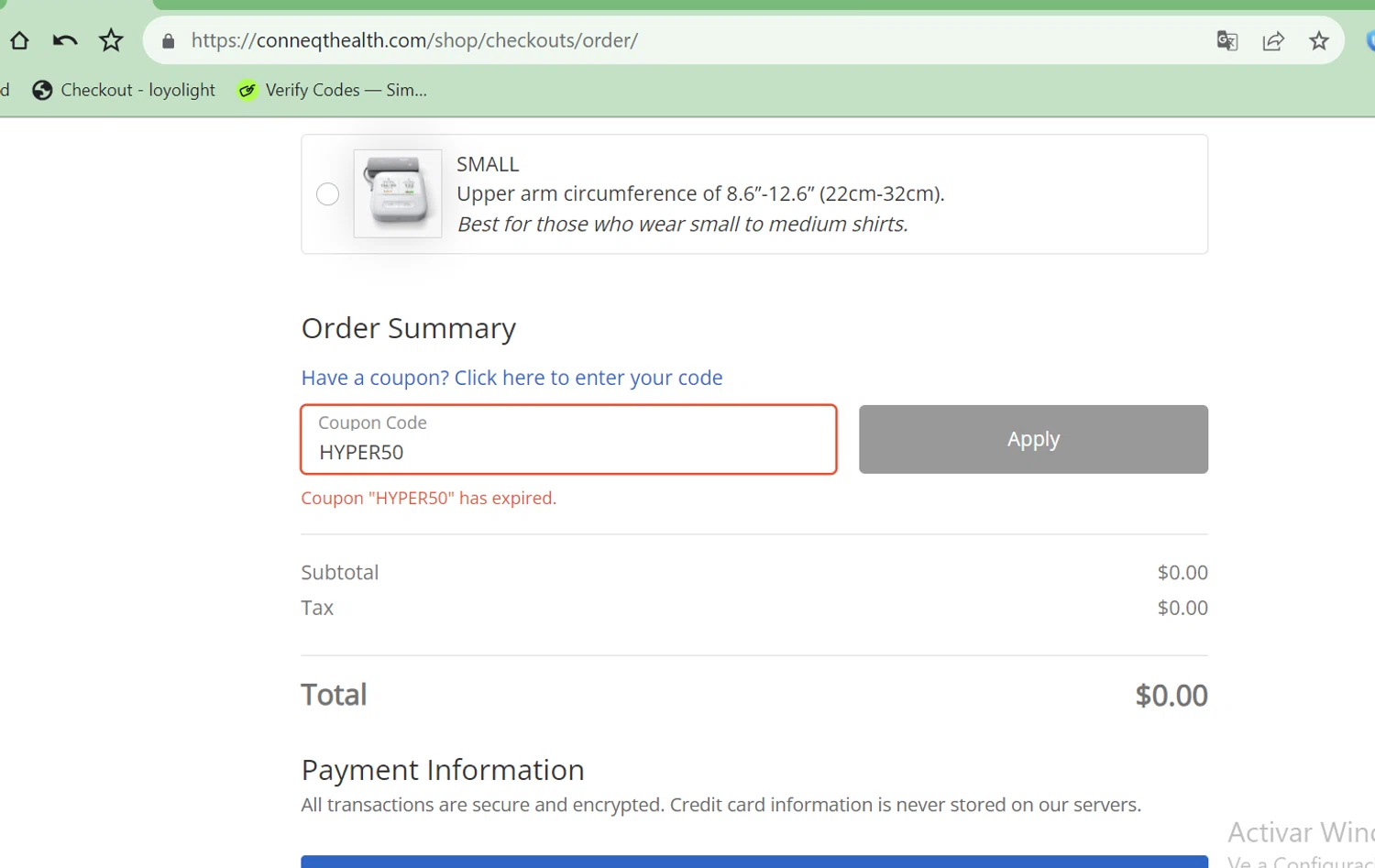1375x868 pixels.
Task: Bookmark page with address bar star
Action: click(1319, 40)
